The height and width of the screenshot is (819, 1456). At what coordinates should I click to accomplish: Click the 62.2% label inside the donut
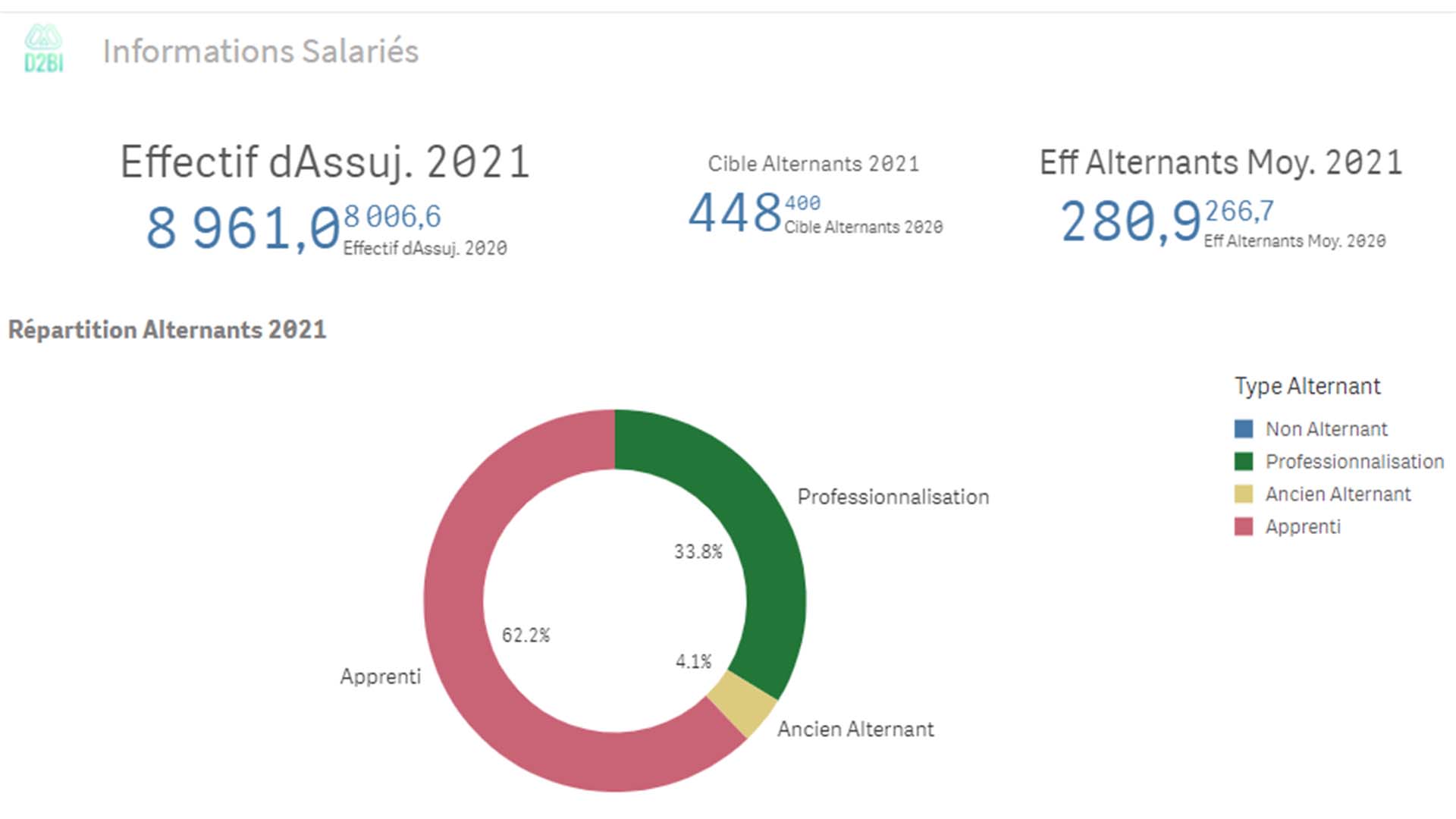click(x=526, y=635)
